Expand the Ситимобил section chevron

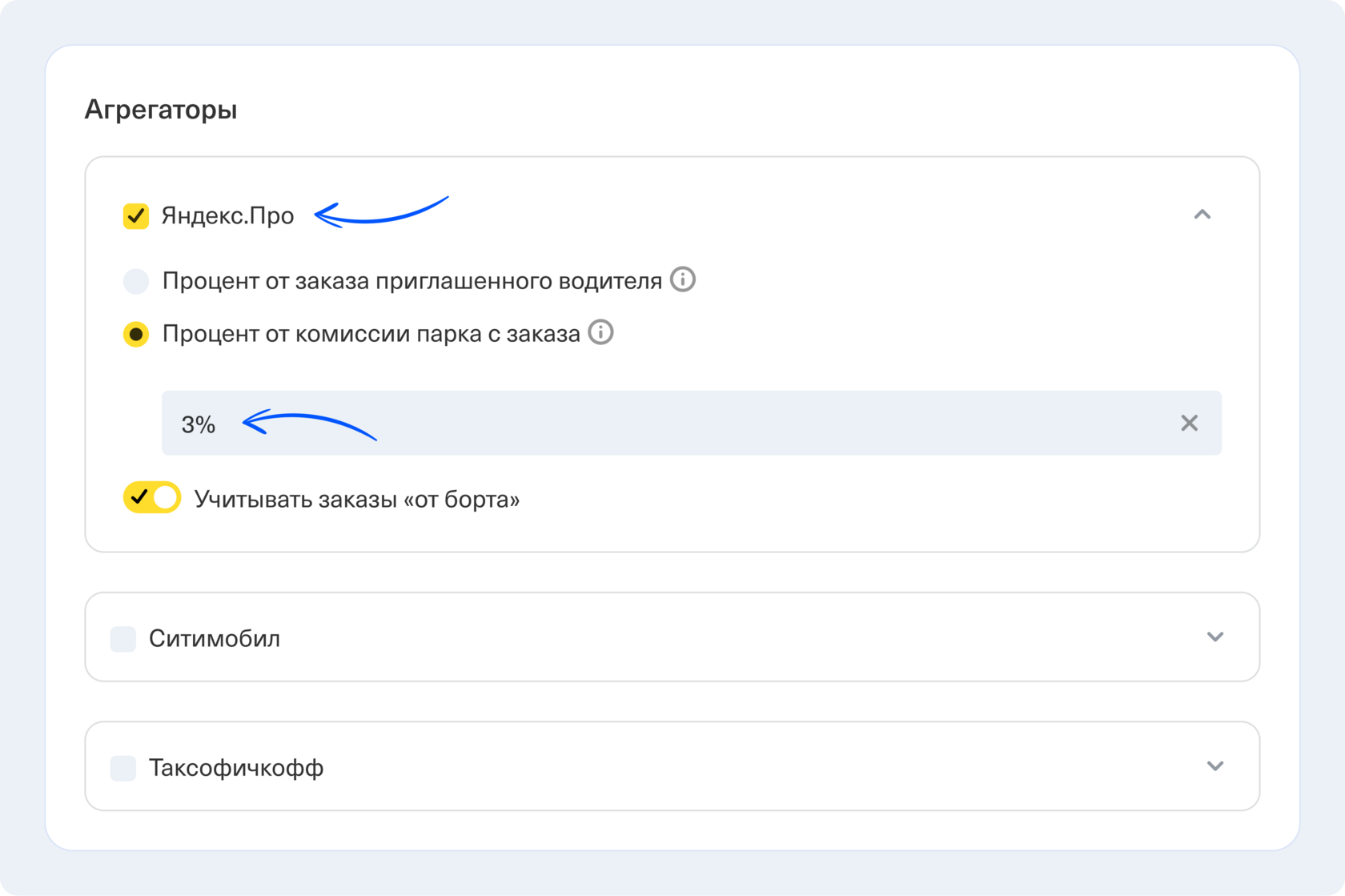[1215, 637]
